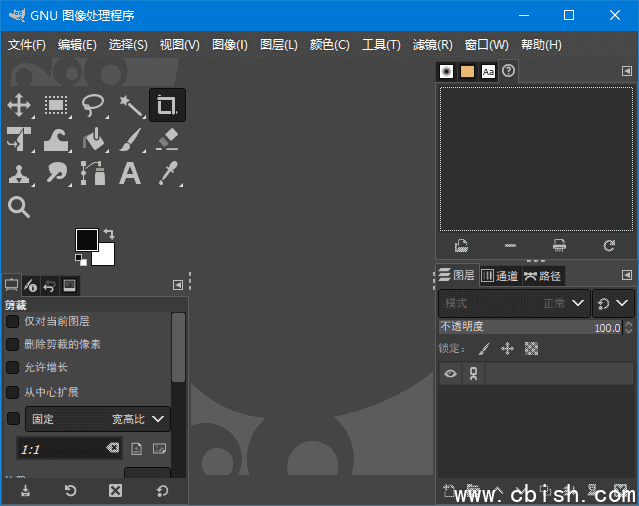Swap foreground and background colors
The image size is (639, 506).
click(x=109, y=233)
